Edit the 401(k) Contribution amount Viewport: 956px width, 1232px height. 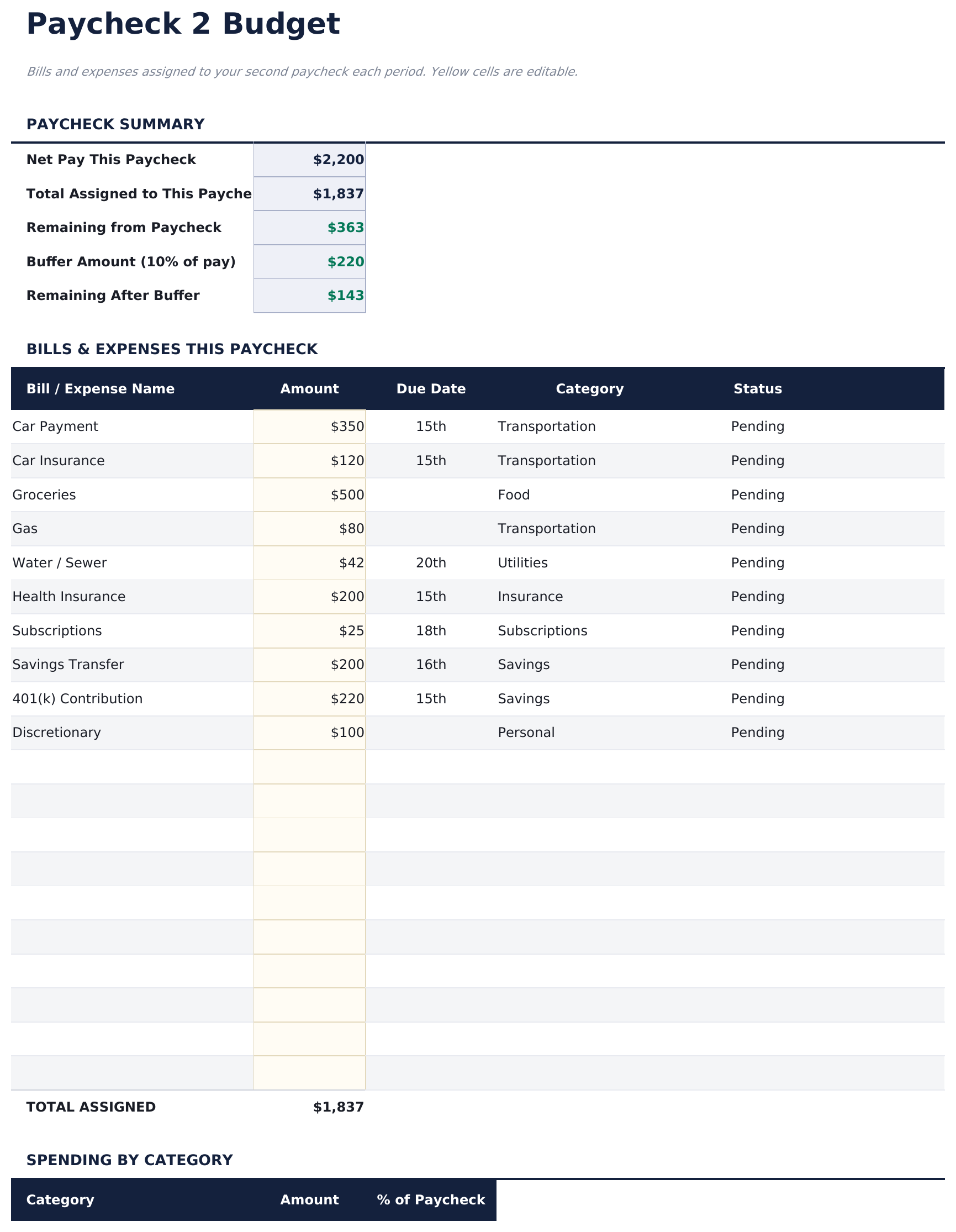point(310,698)
